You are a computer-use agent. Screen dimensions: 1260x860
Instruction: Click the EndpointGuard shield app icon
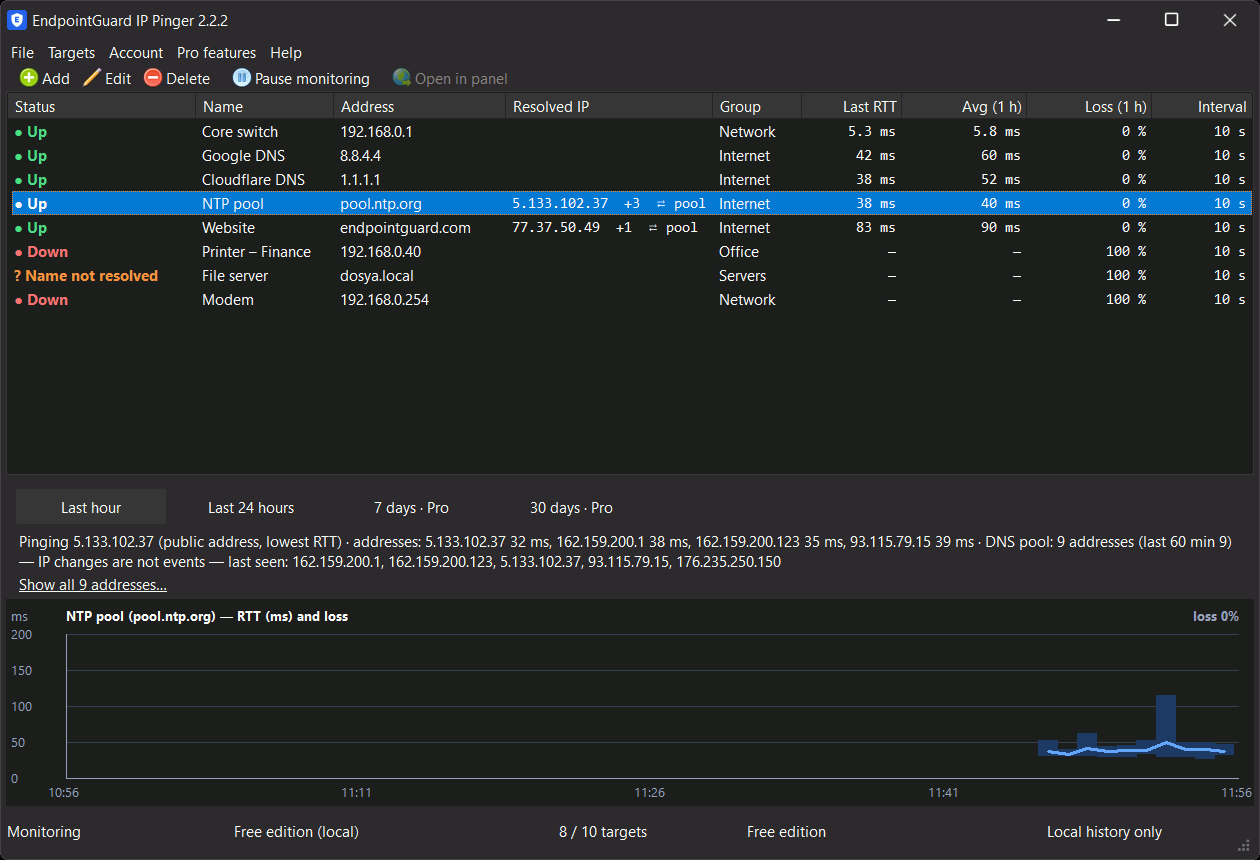pyautogui.click(x=17, y=20)
